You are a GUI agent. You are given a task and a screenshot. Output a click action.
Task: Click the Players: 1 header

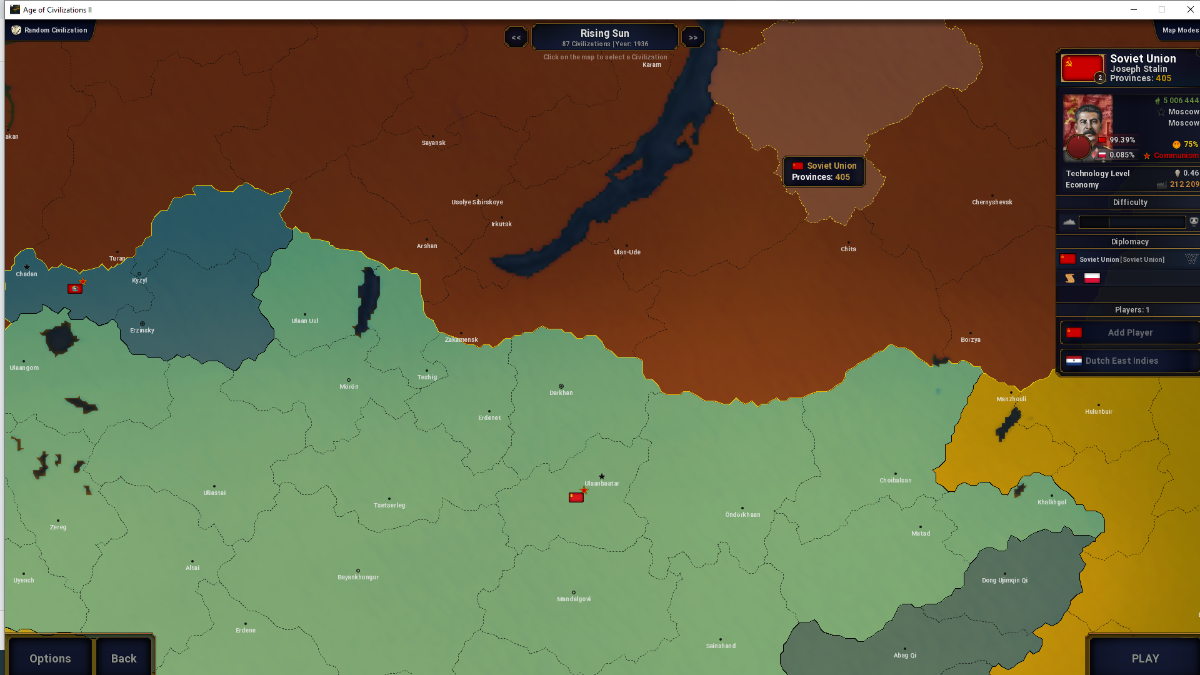(x=1130, y=310)
